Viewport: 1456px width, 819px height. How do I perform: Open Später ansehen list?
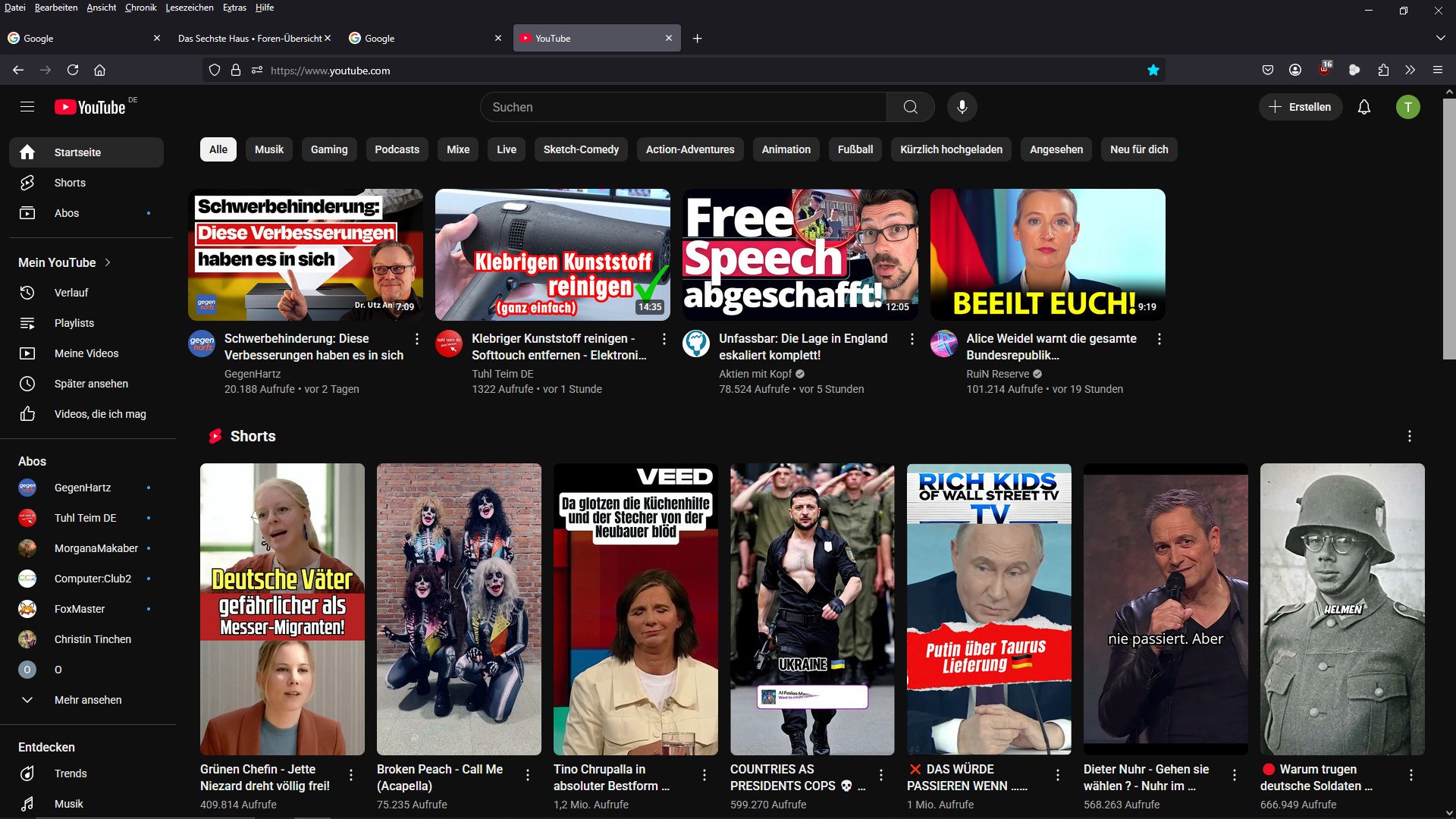(86, 384)
